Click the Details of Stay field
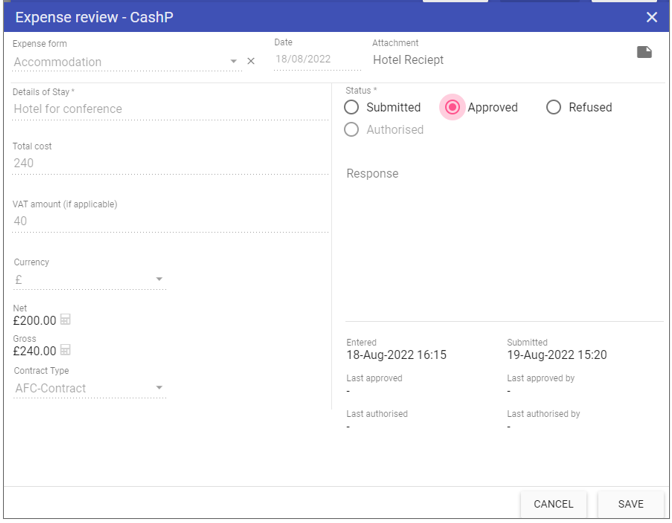The image size is (672, 523). coord(170,109)
